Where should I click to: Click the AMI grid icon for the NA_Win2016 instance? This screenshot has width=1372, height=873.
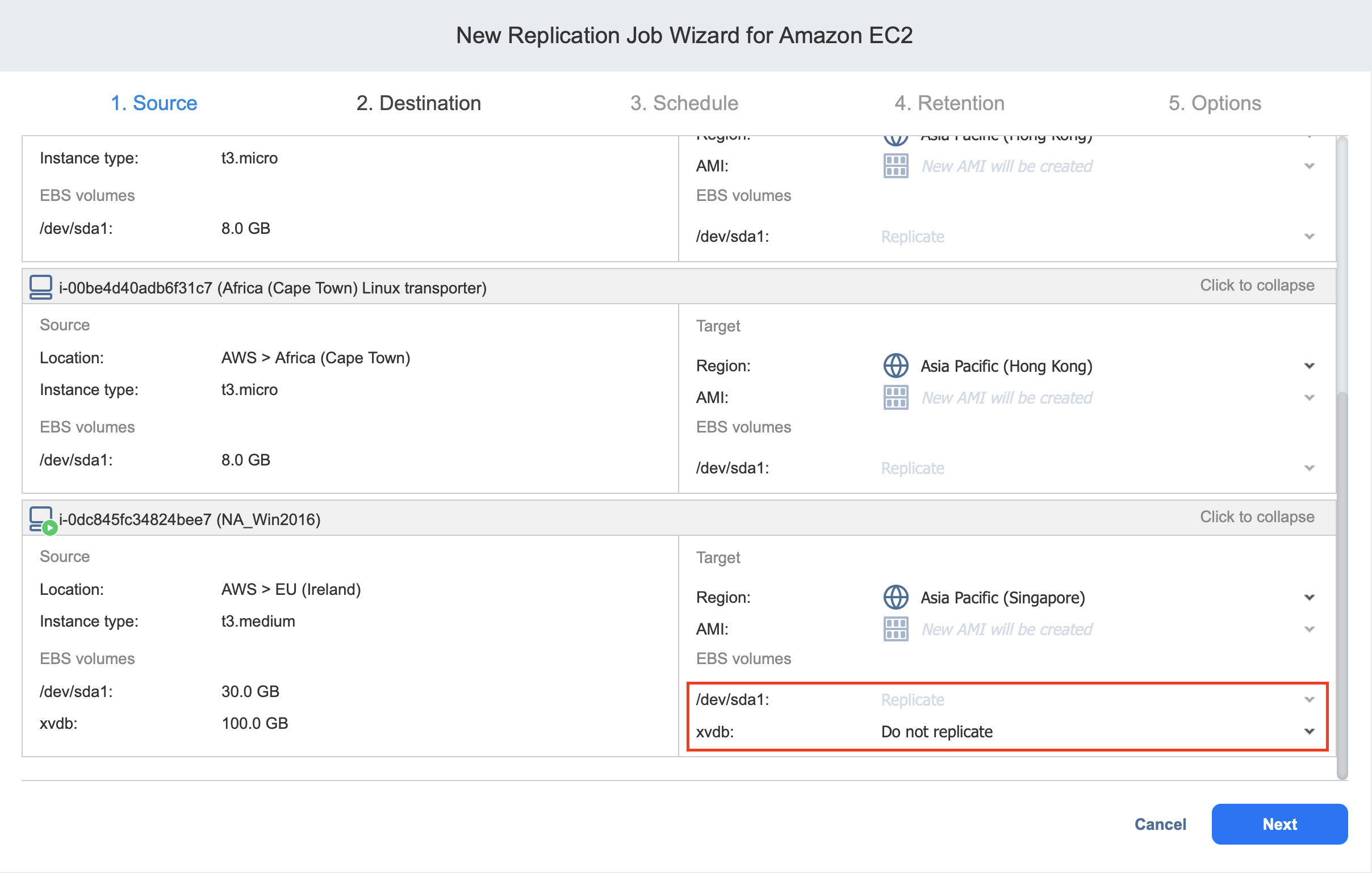(x=895, y=629)
